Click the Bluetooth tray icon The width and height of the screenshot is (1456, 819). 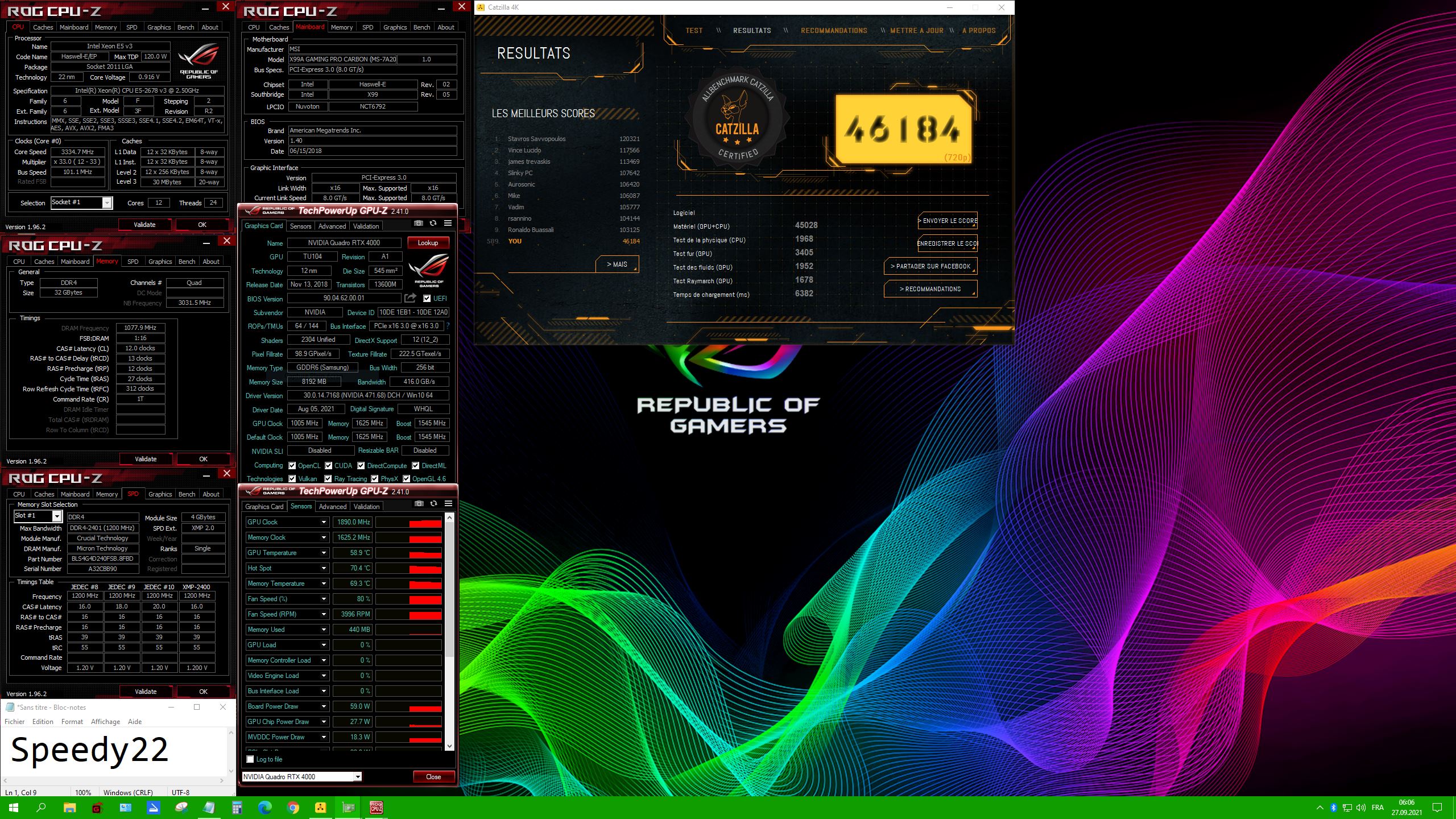1333,808
